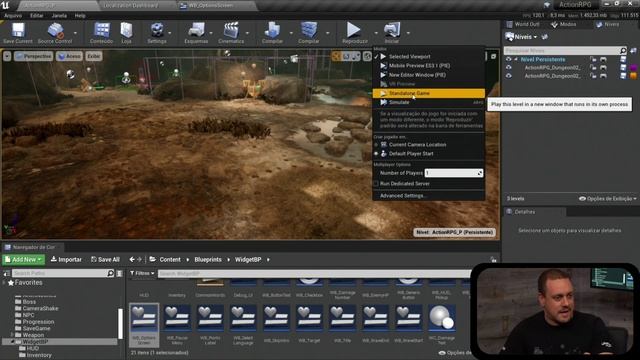Image resolution: width=640 pixels, height=360 pixels.
Task: Click the Importar button
Action: [x=66, y=259]
